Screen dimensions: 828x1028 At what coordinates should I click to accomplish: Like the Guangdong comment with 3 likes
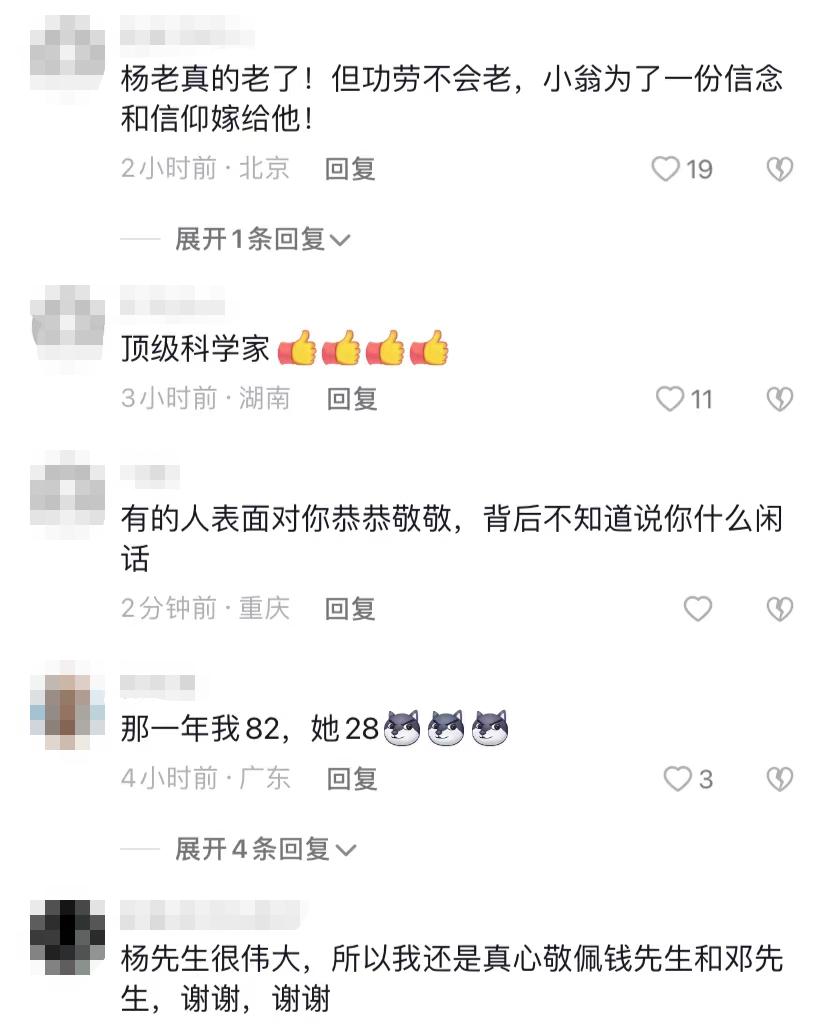677,779
